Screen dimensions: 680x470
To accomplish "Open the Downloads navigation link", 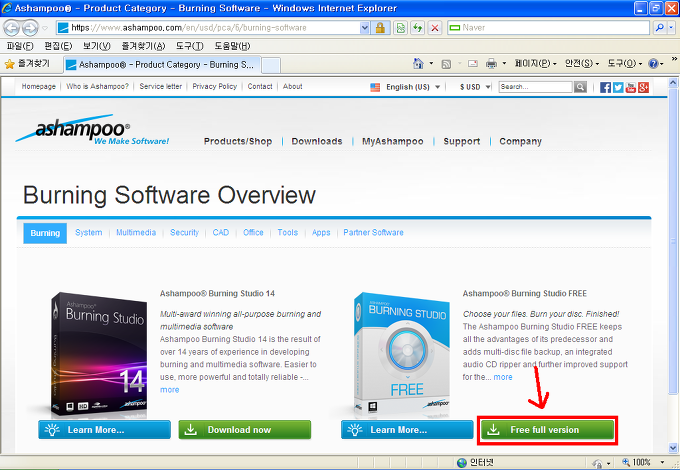I will [x=317, y=141].
